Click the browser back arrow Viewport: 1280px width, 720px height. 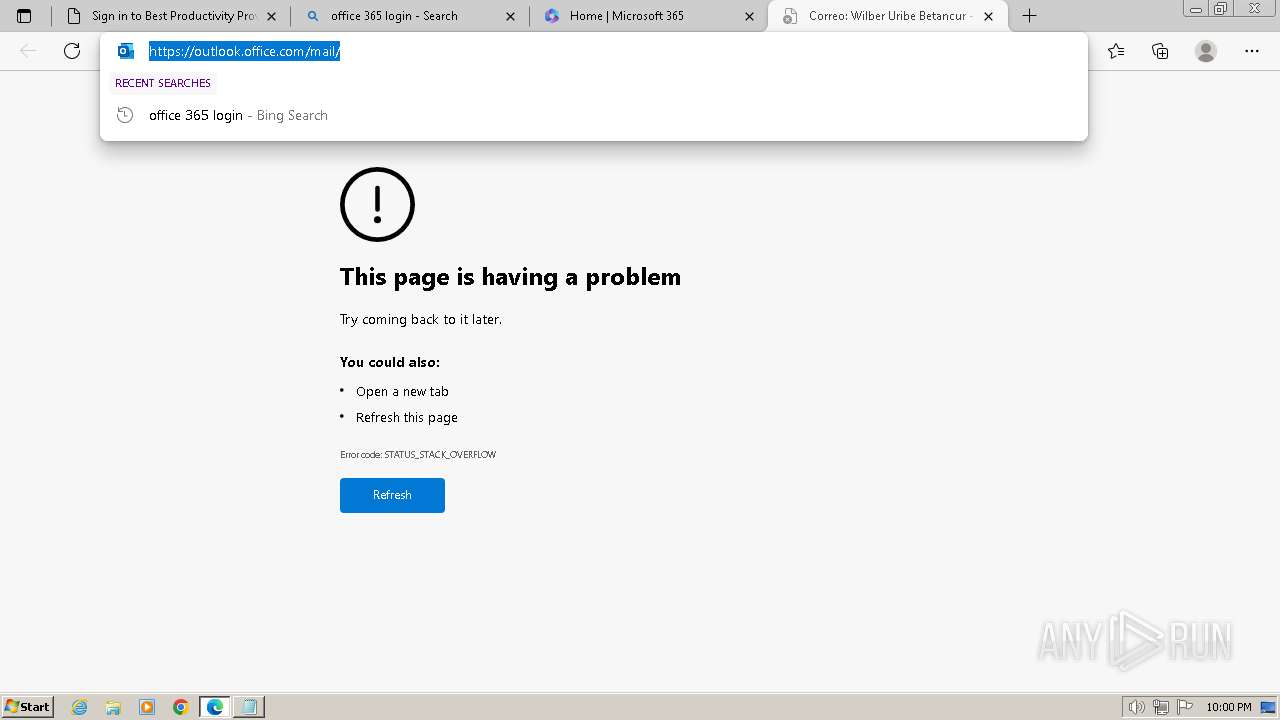(x=28, y=51)
